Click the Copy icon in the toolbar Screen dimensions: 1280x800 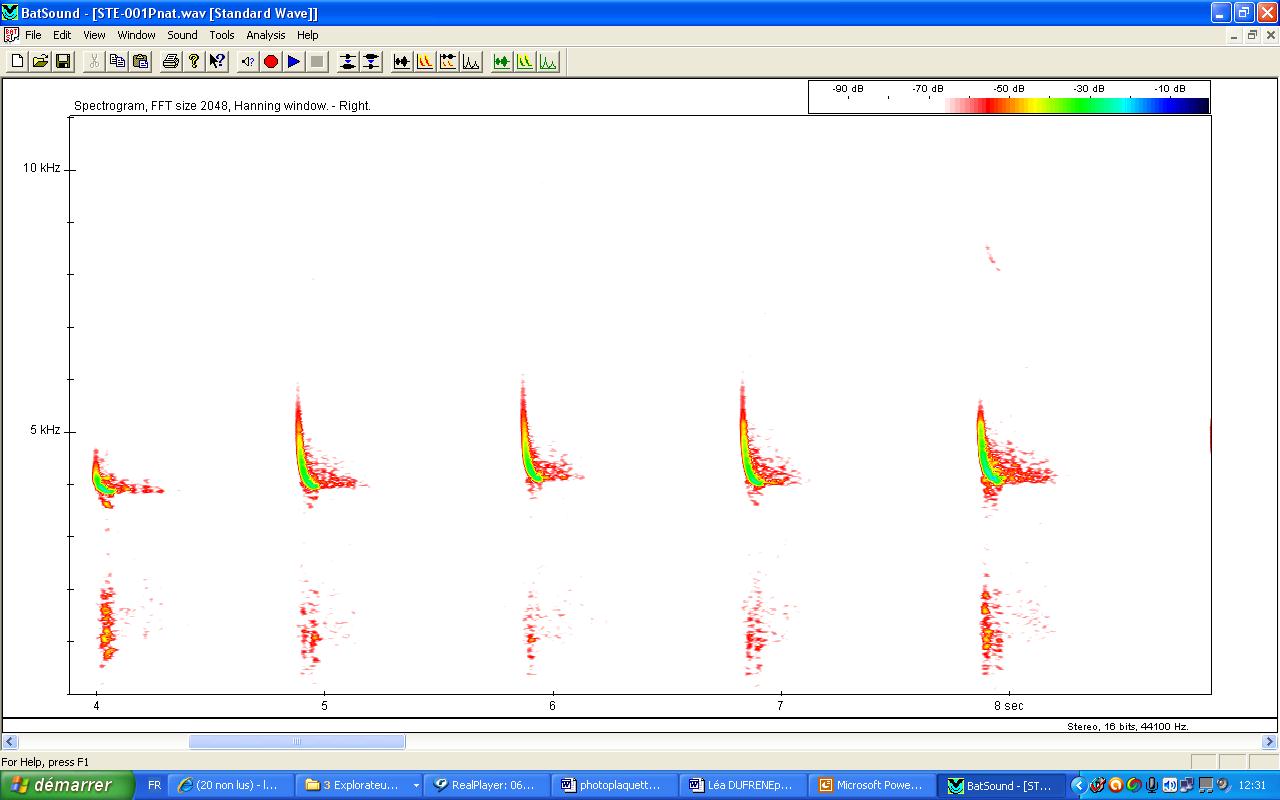(117, 62)
